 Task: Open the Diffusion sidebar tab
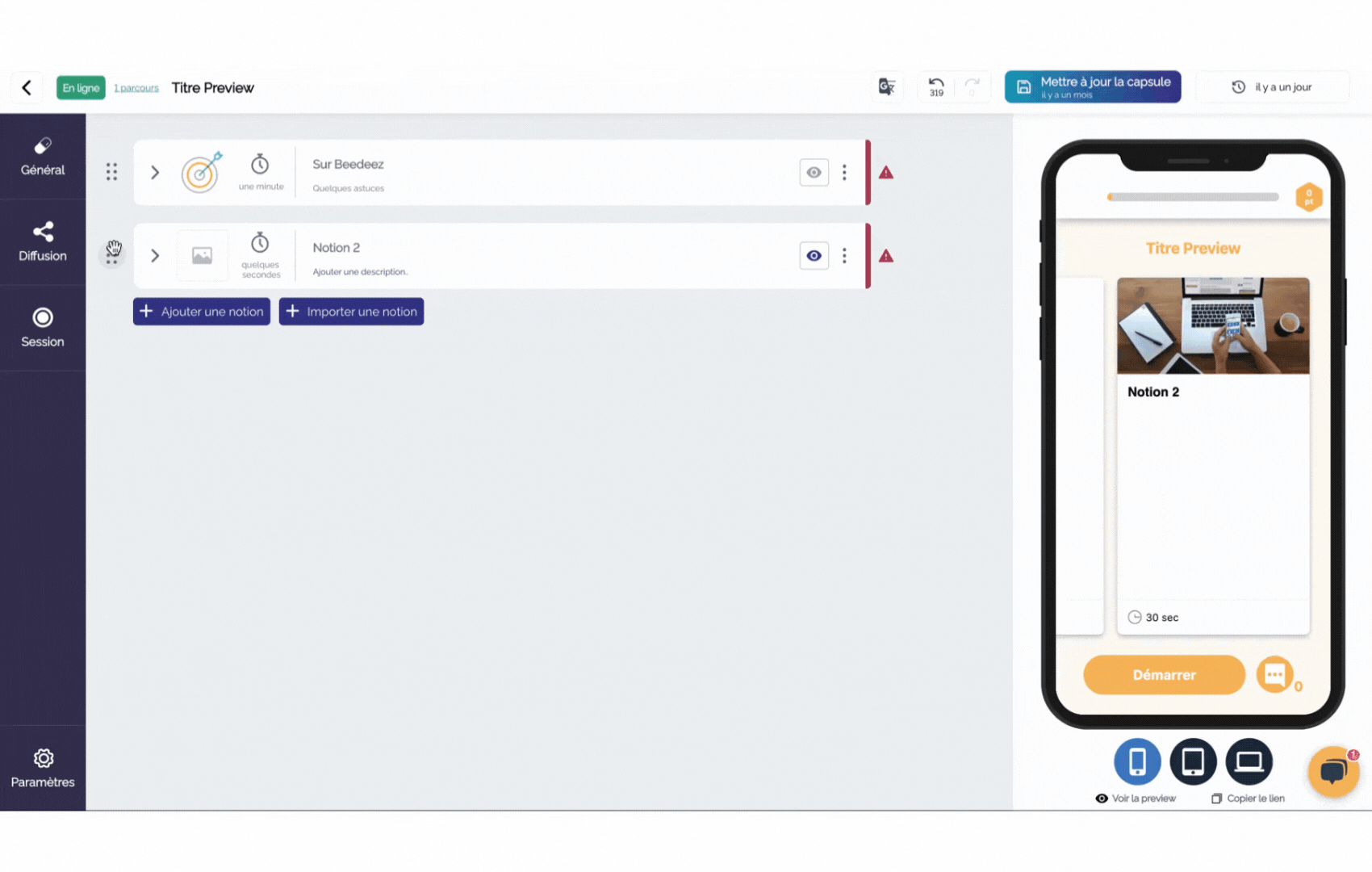[43, 242]
